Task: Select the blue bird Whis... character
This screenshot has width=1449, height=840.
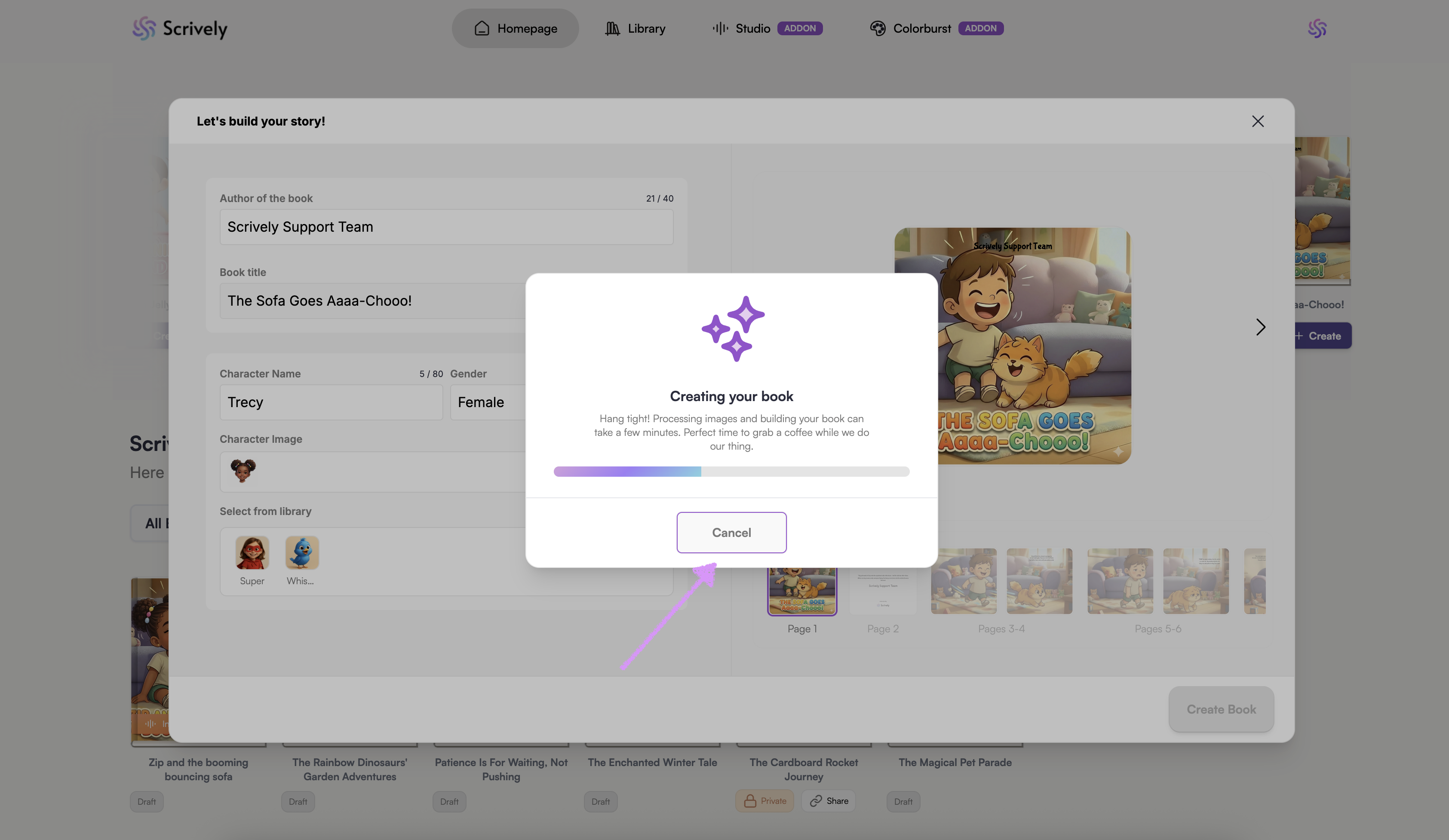Action: click(301, 553)
